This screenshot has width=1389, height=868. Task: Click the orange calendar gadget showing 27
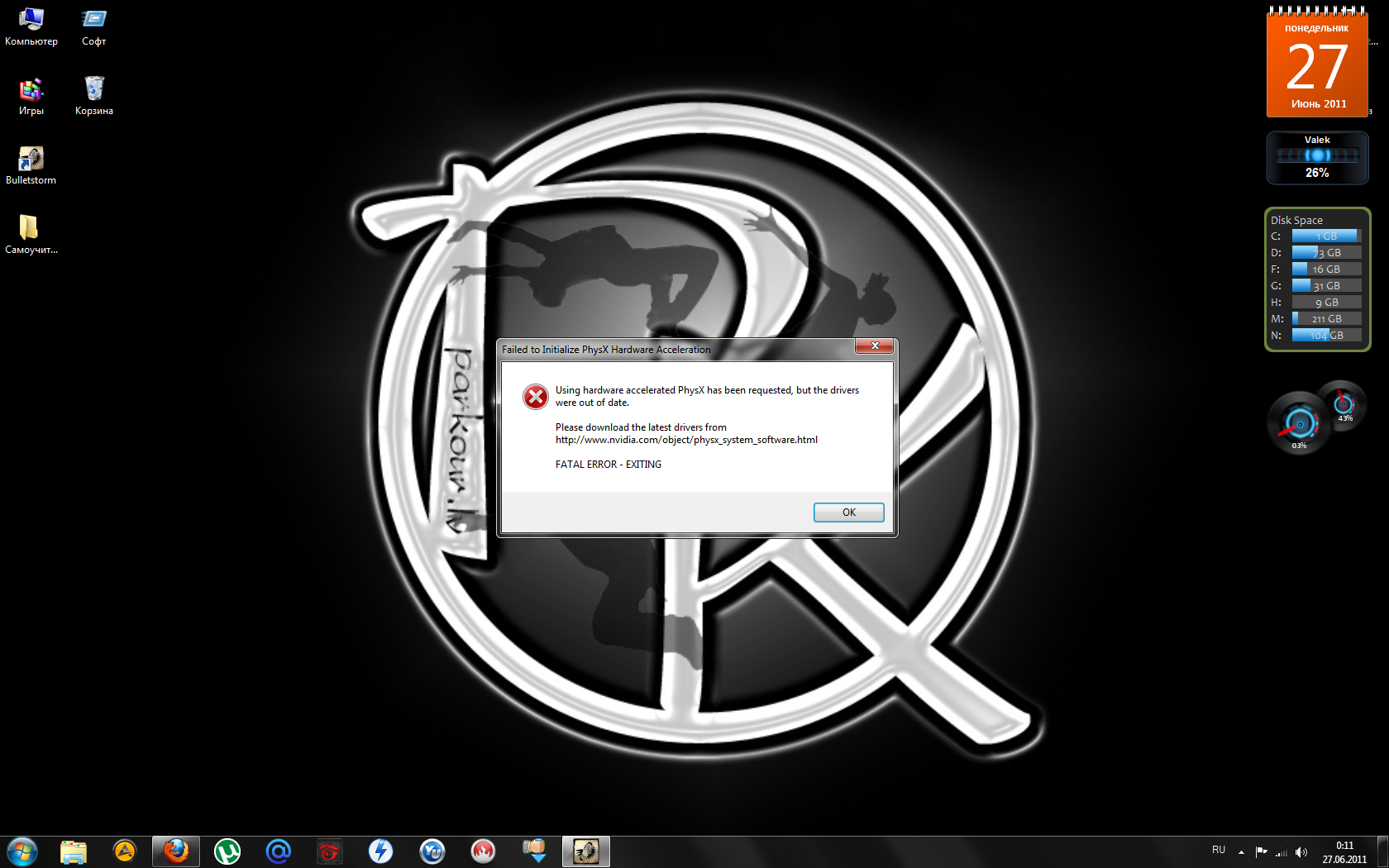tap(1317, 63)
